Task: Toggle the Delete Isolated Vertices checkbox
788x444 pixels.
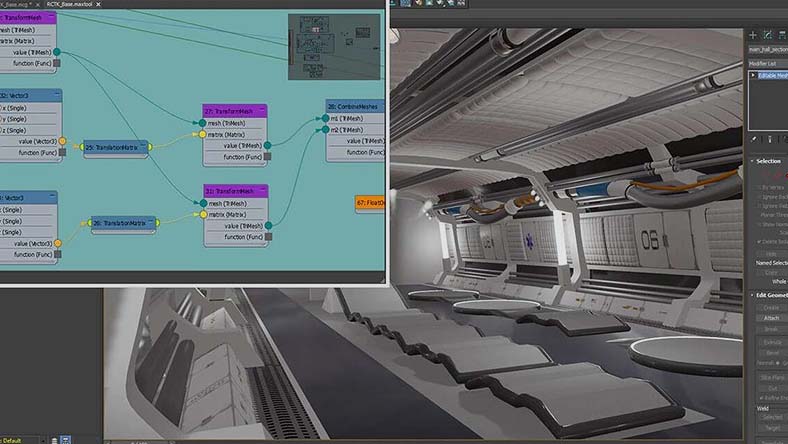Action: [760, 242]
